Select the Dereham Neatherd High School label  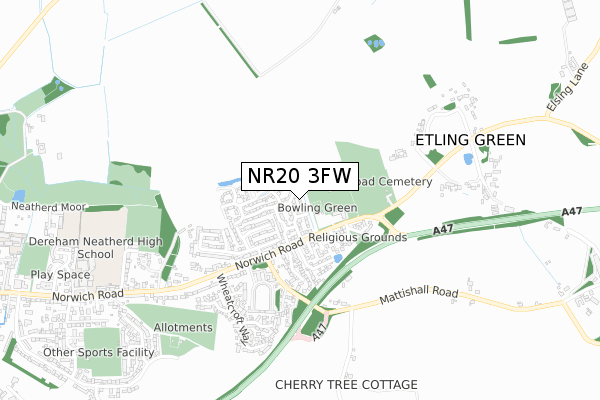pos(96,248)
